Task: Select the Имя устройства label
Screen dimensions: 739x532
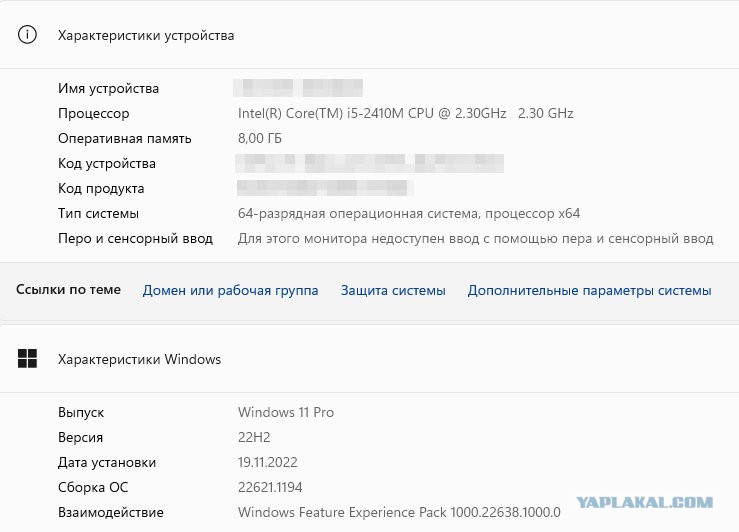Action: click(x=108, y=89)
